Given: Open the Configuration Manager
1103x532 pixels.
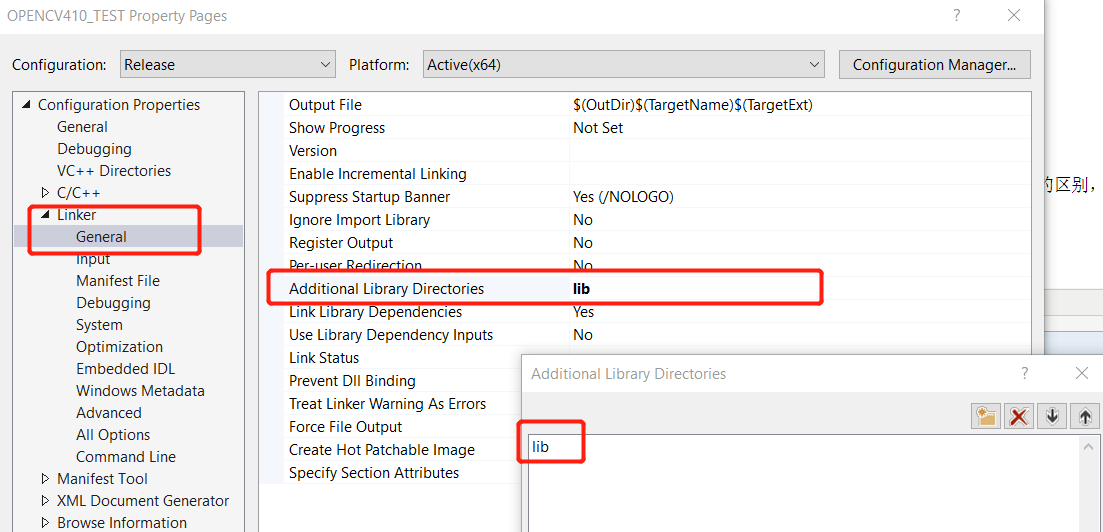Looking at the screenshot, I should click(x=934, y=65).
